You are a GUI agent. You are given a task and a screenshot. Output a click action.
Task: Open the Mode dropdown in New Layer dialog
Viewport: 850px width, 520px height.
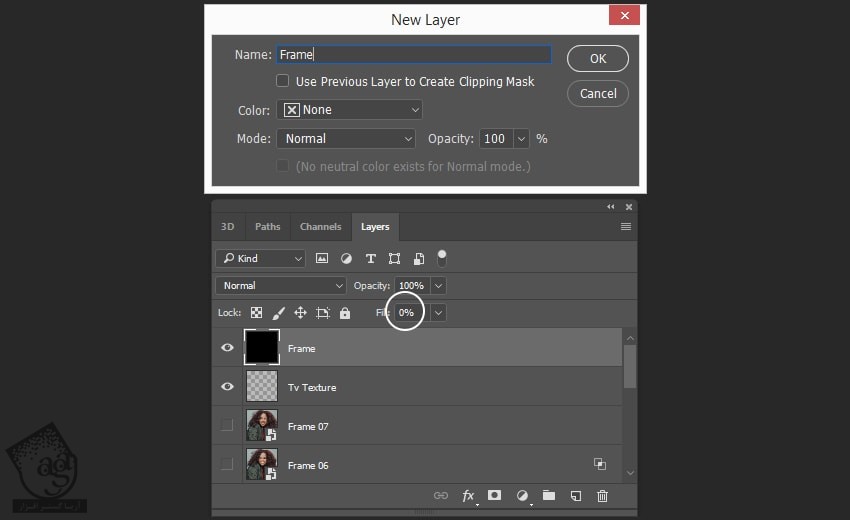pos(346,139)
